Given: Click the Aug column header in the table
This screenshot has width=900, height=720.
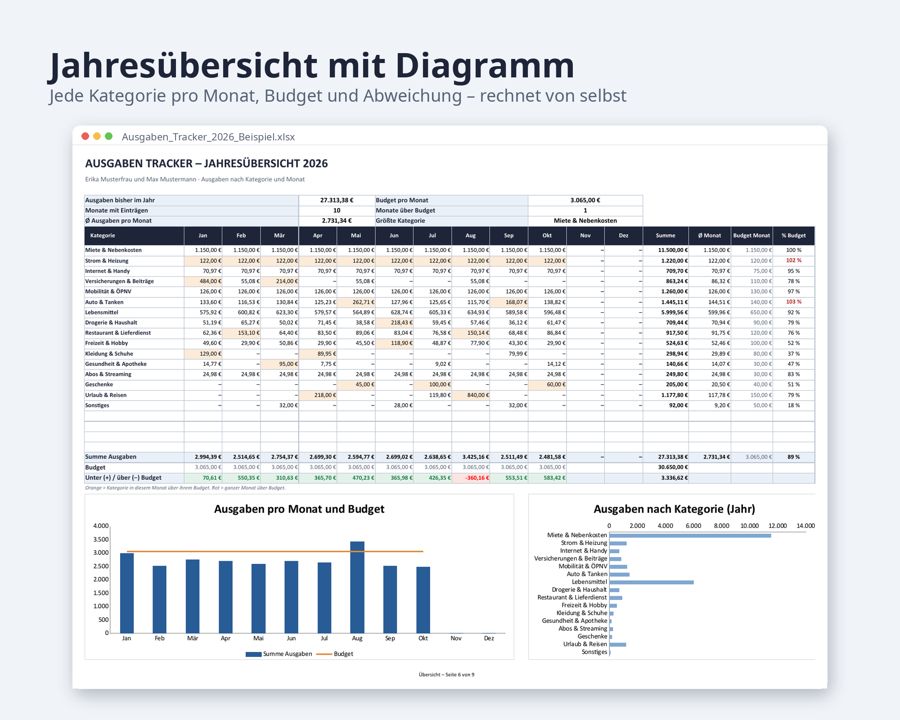Looking at the screenshot, I should 471,235.
